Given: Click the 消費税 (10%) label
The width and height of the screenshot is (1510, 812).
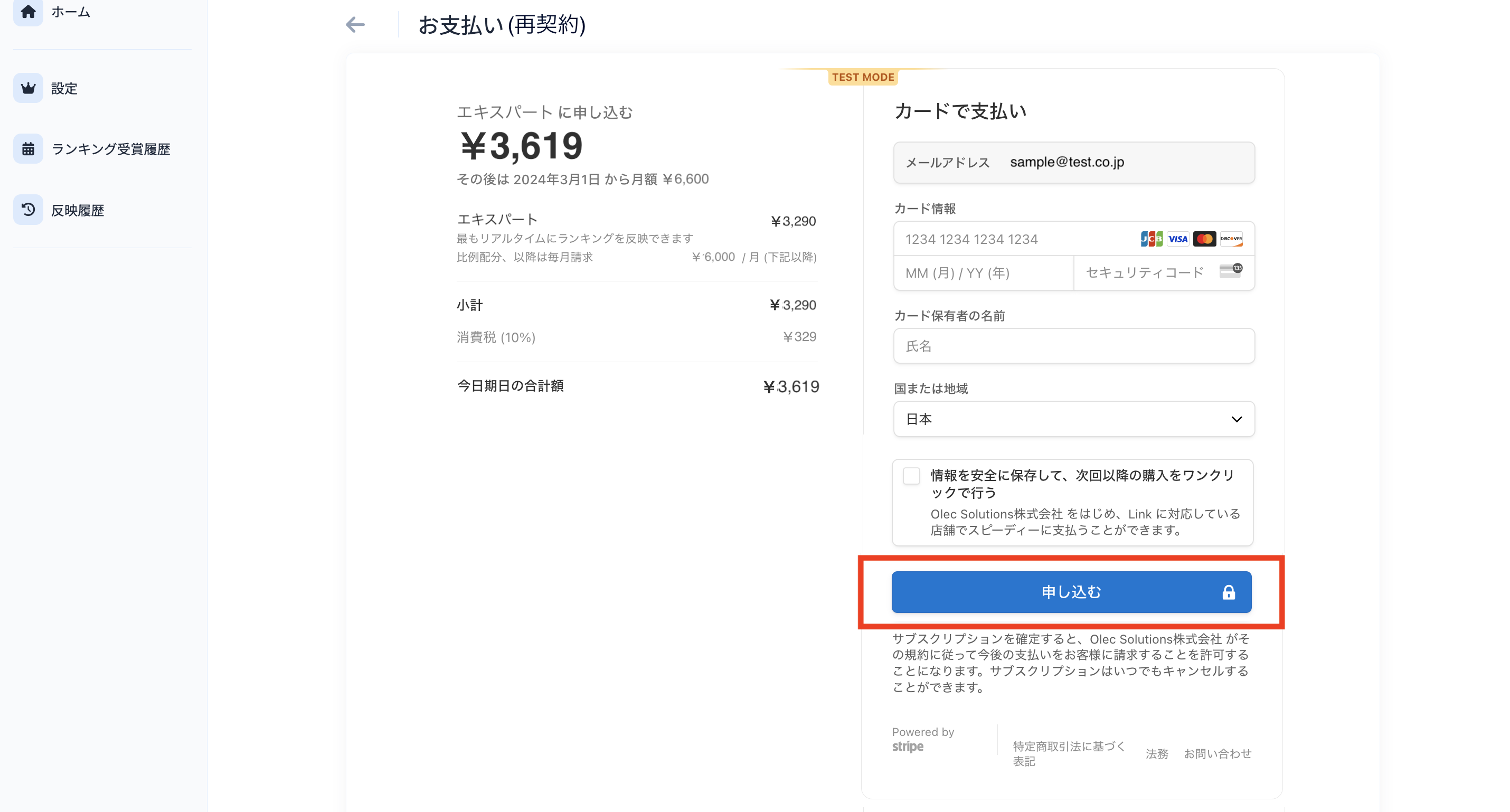Looking at the screenshot, I should [496, 337].
